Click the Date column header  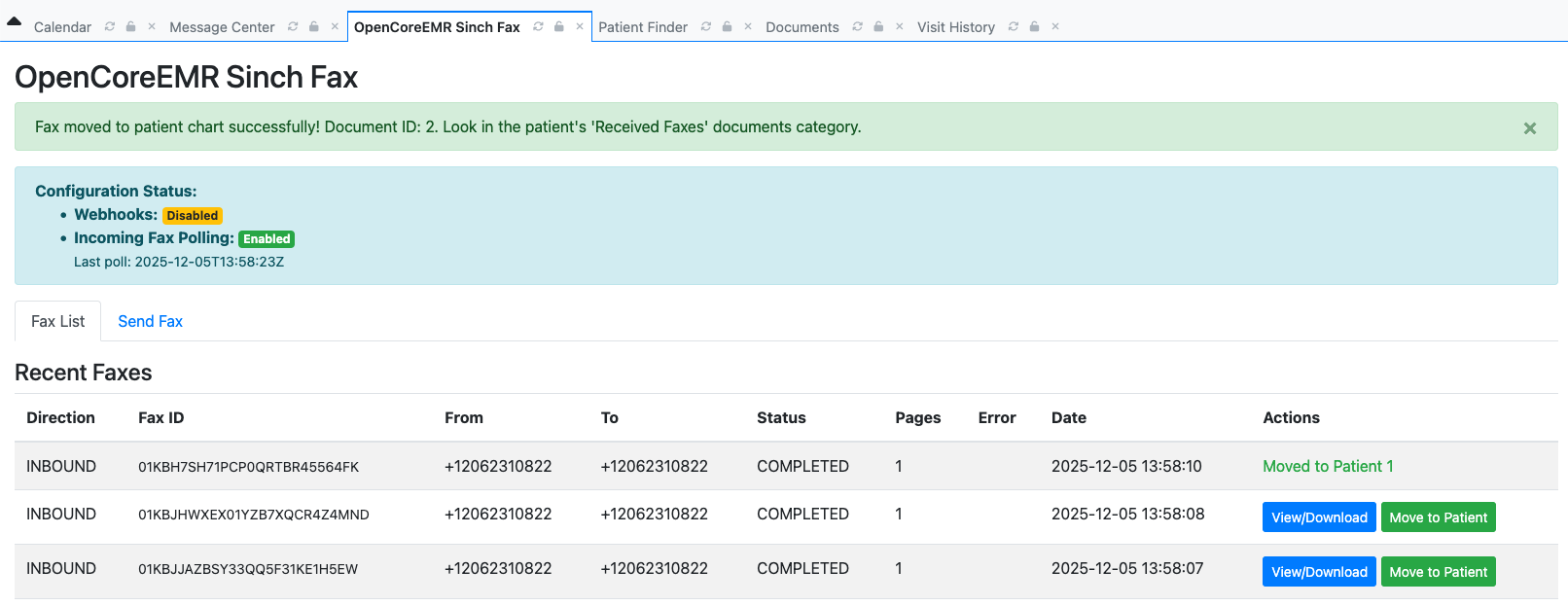(x=1068, y=417)
